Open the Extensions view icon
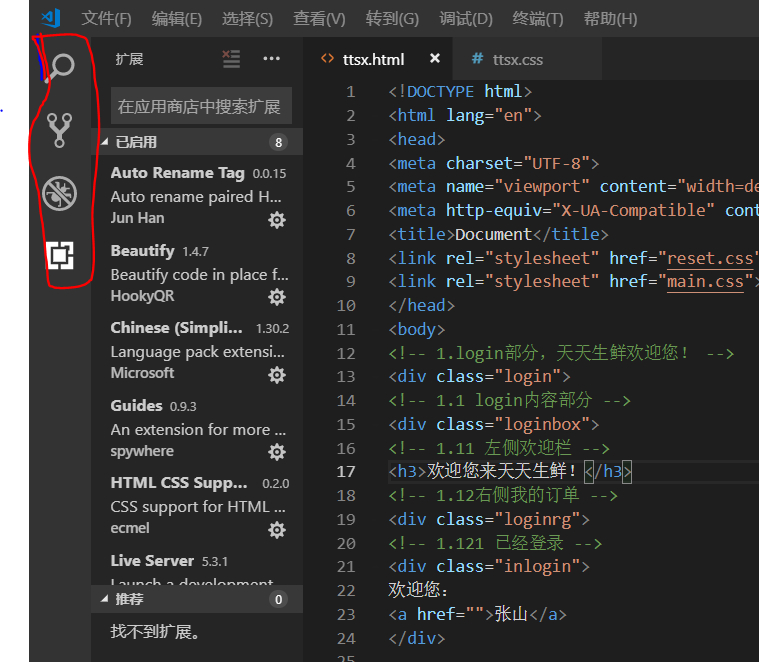 [x=60, y=255]
